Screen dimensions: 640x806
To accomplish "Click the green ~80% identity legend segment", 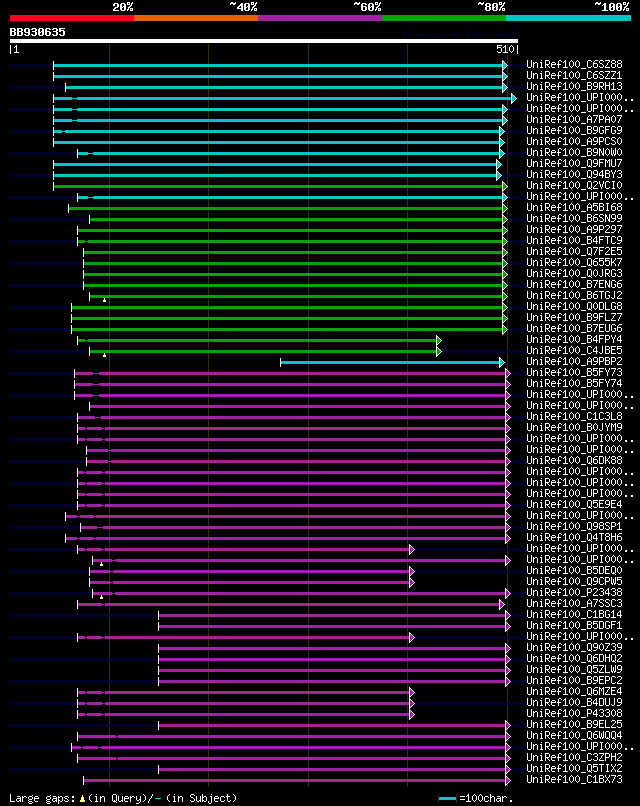I will coord(444,18).
